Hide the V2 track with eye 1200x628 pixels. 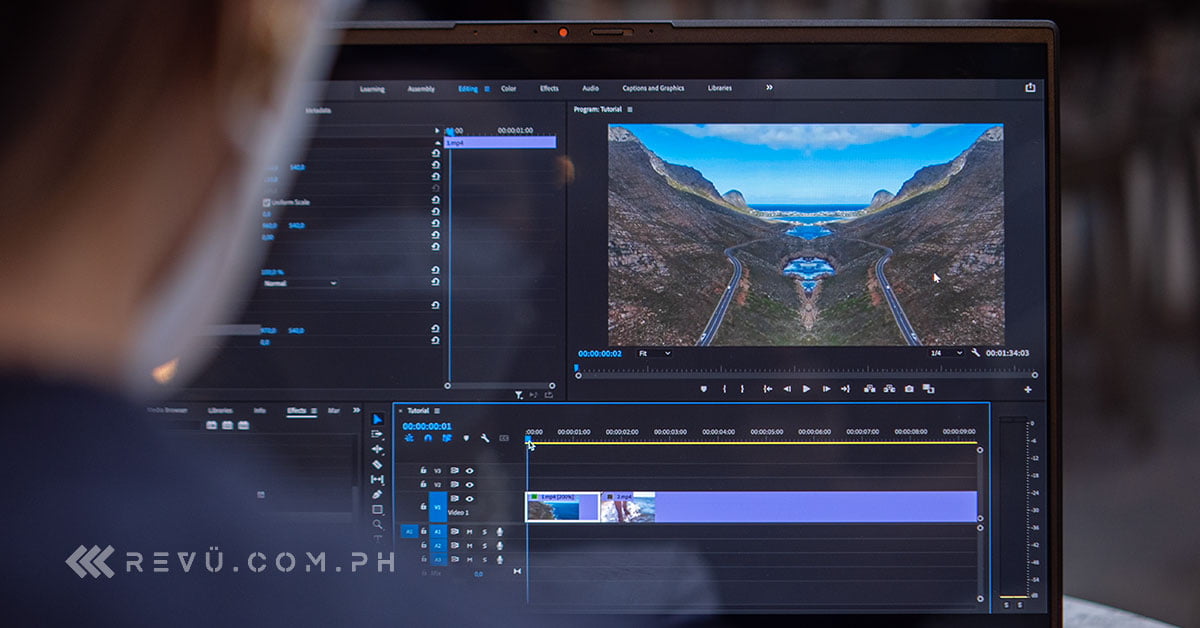469,484
